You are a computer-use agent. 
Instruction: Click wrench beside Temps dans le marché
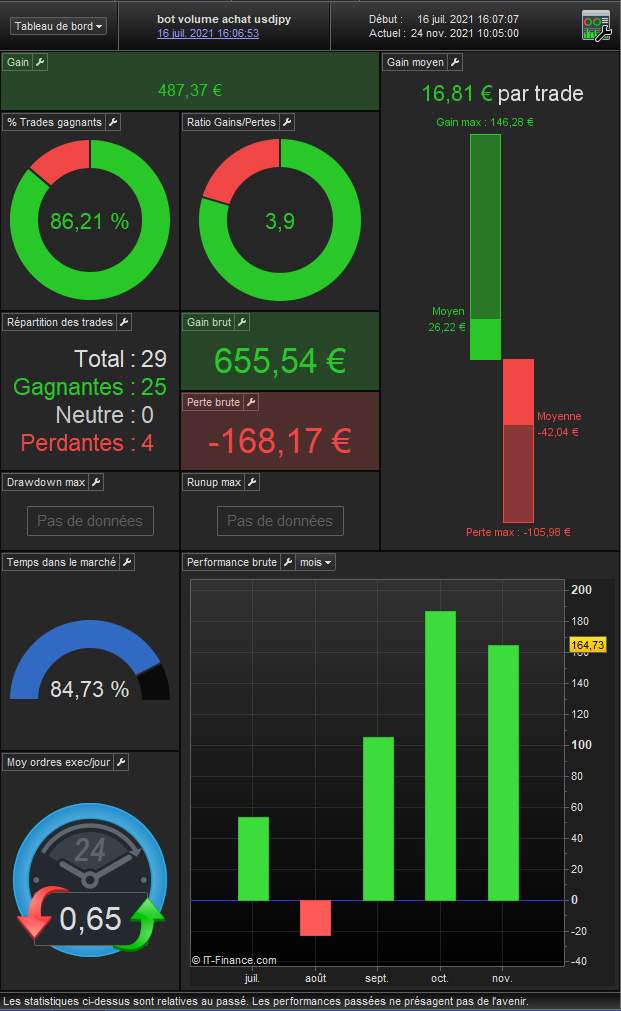[127, 562]
